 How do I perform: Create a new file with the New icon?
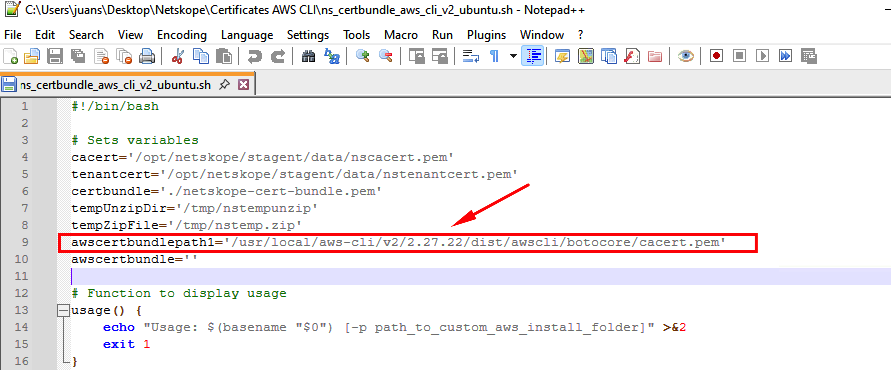pos(11,56)
